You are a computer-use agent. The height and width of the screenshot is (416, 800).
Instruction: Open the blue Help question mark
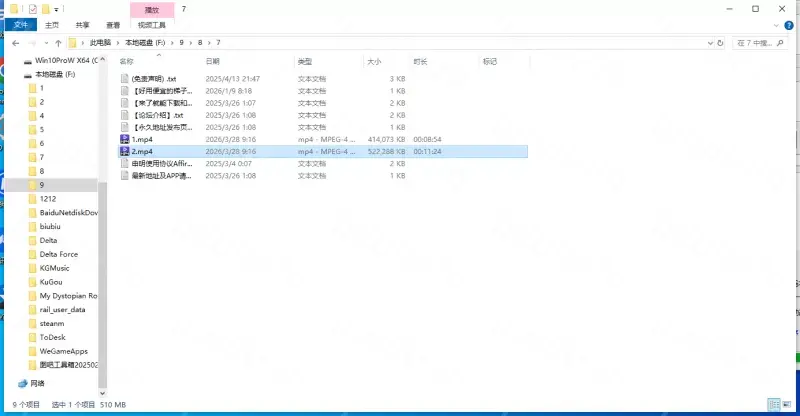coord(790,25)
